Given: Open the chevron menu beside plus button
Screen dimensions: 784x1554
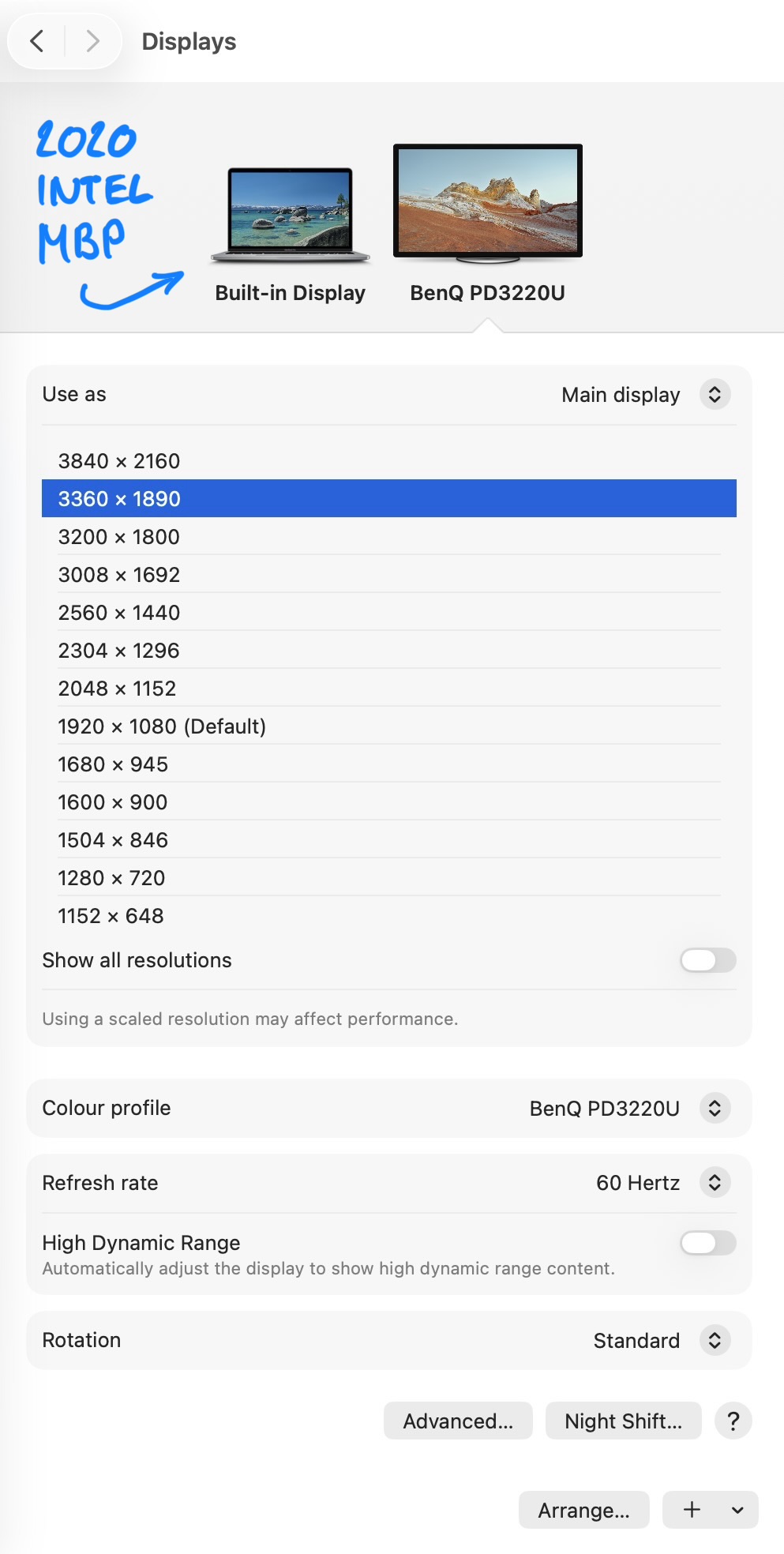Looking at the screenshot, I should [x=737, y=1510].
